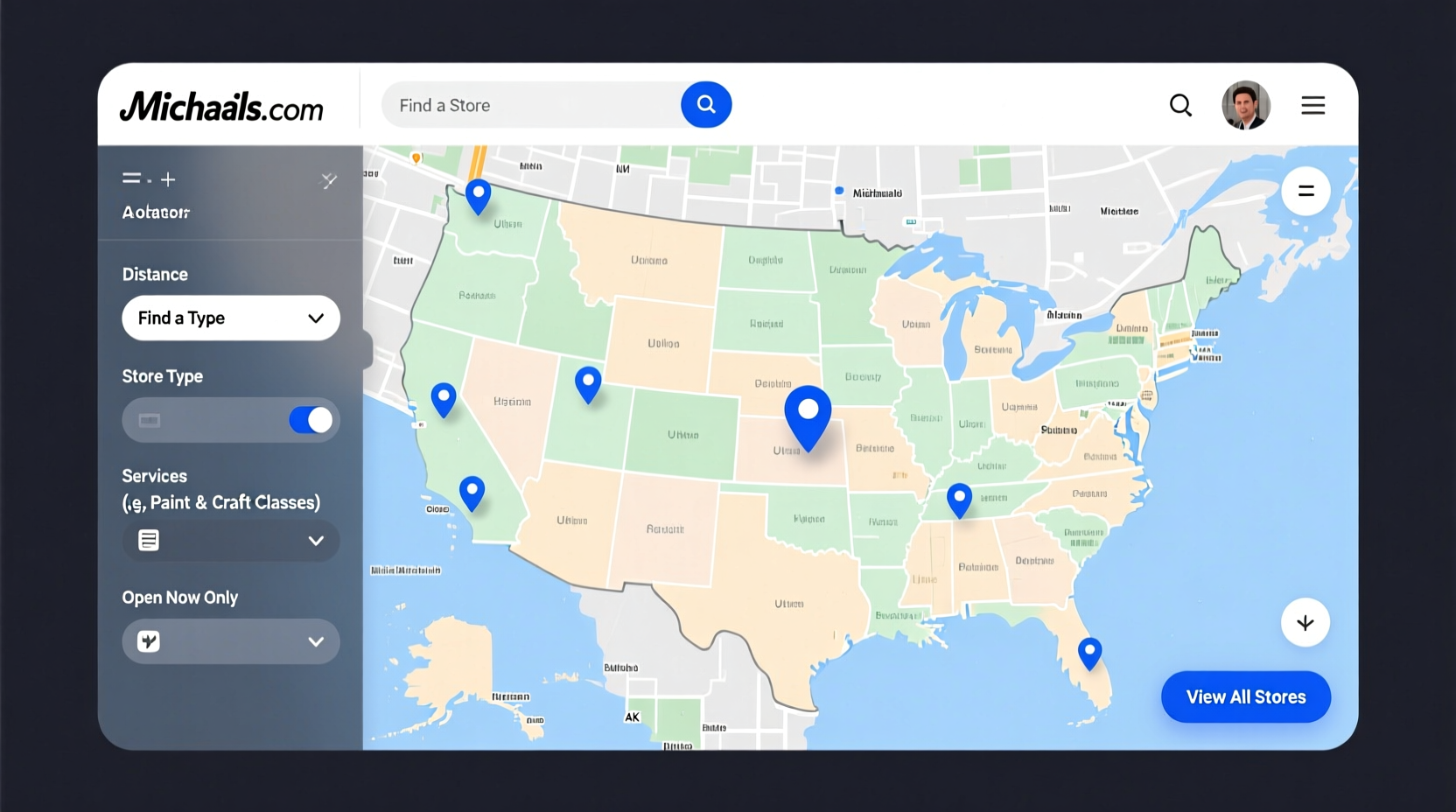The image size is (1456, 812).
Task: Open the user profile avatar
Action: [1246, 105]
